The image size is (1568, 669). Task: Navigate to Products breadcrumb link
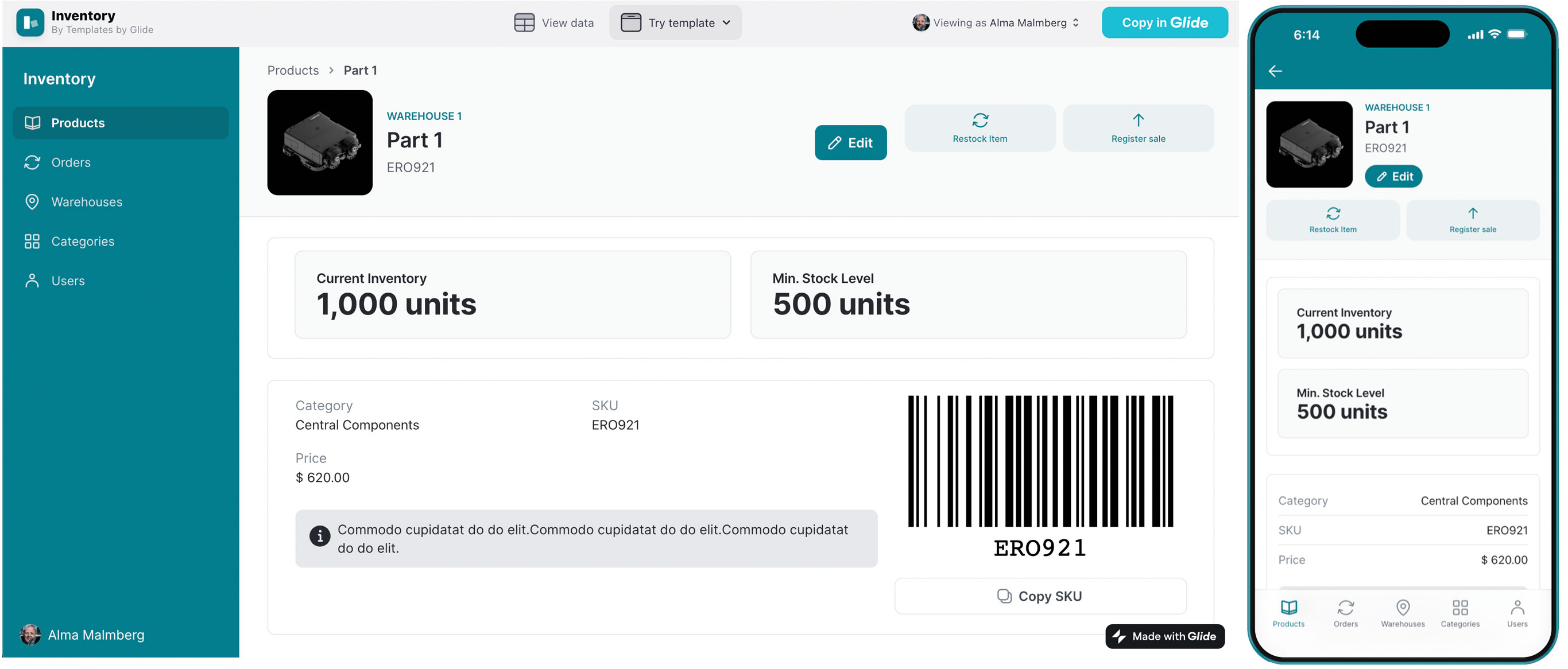(x=293, y=71)
